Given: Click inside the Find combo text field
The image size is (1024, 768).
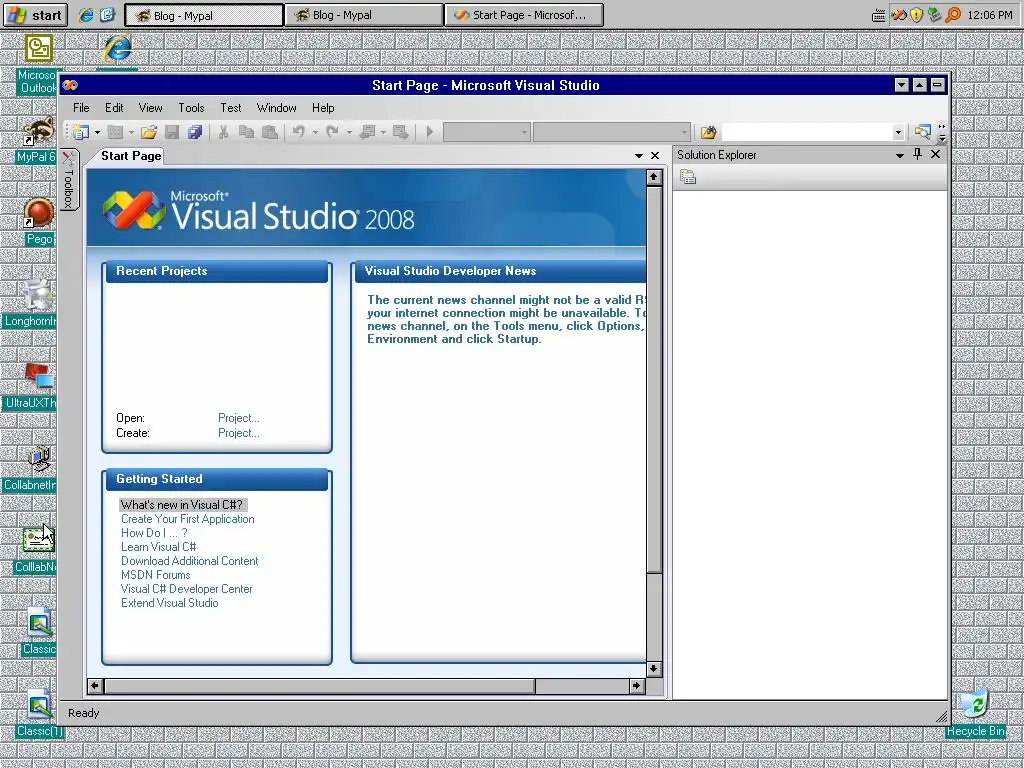Looking at the screenshot, I should point(807,133).
